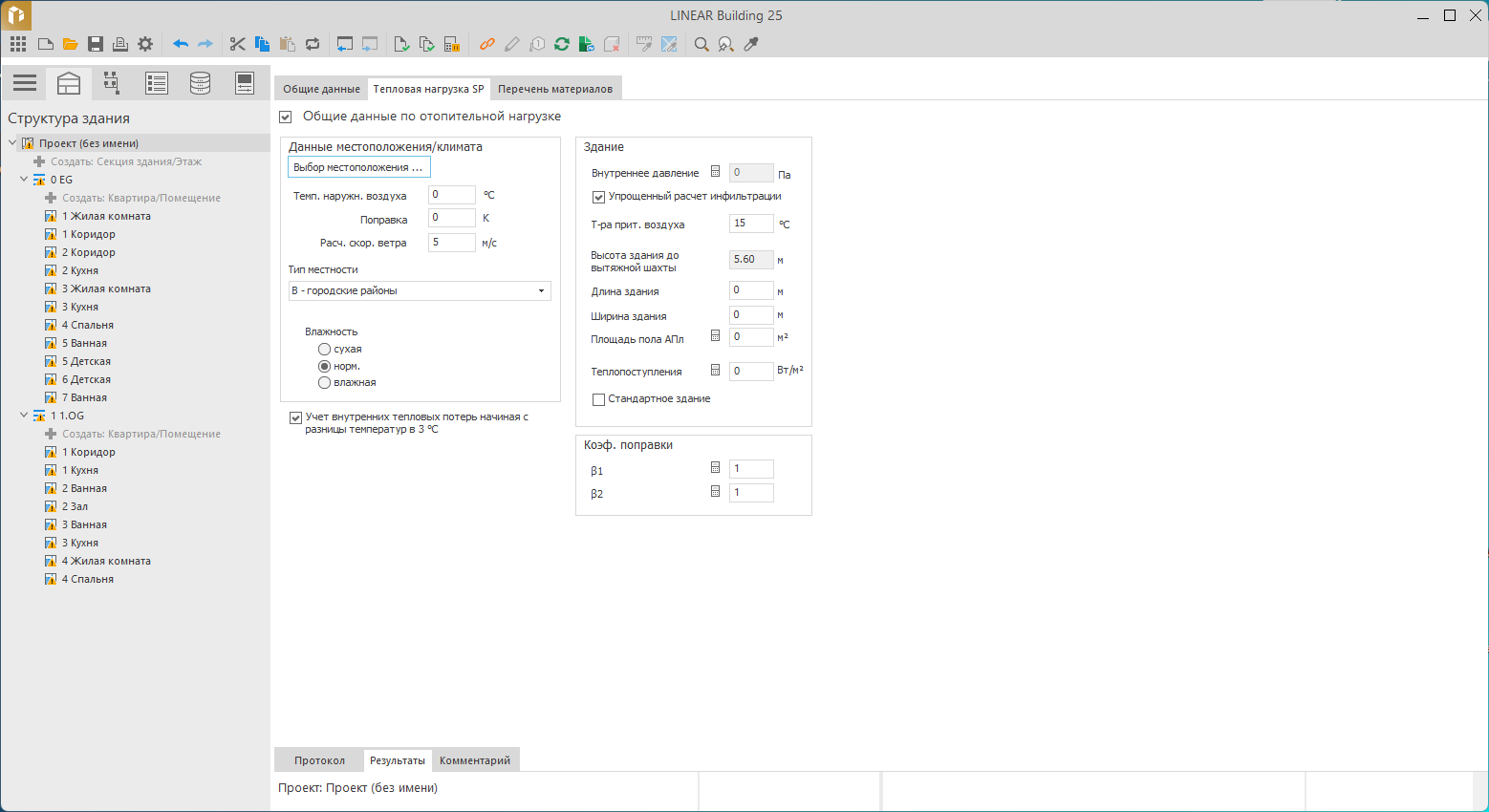Select the 'влажная' humidity radio button
This screenshot has height=812, width=1489.
click(325, 383)
